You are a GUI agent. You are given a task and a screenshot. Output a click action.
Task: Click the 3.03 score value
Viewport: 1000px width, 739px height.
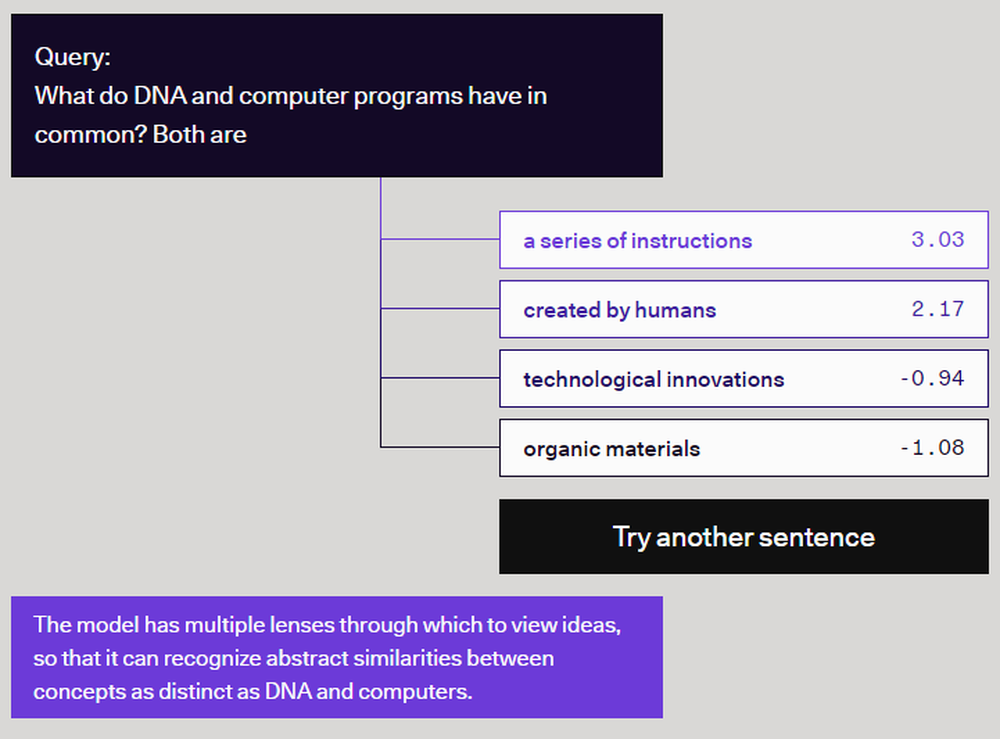pos(937,240)
